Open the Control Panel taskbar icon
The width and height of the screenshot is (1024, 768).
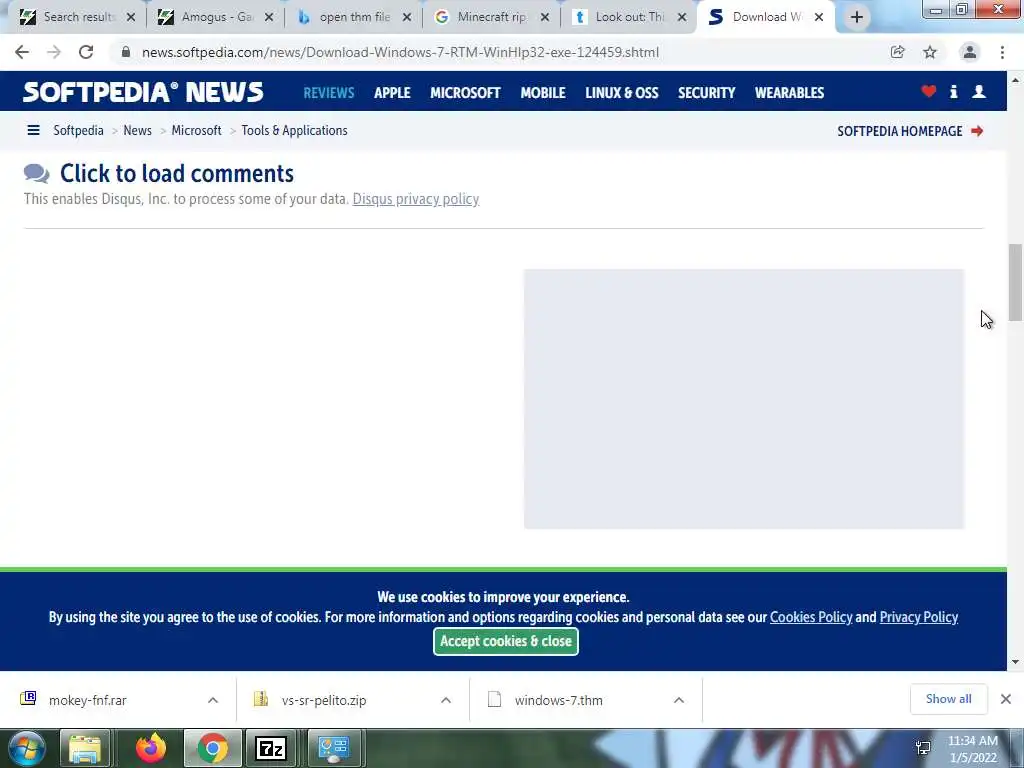pyautogui.click(x=333, y=748)
